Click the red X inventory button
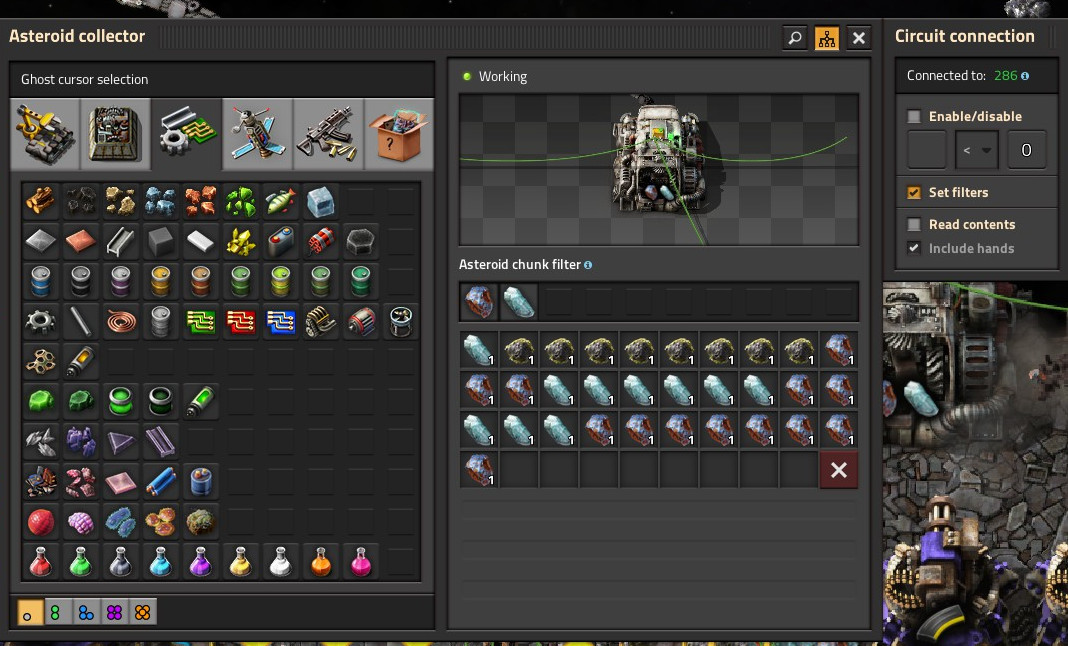 coord(839,470)
